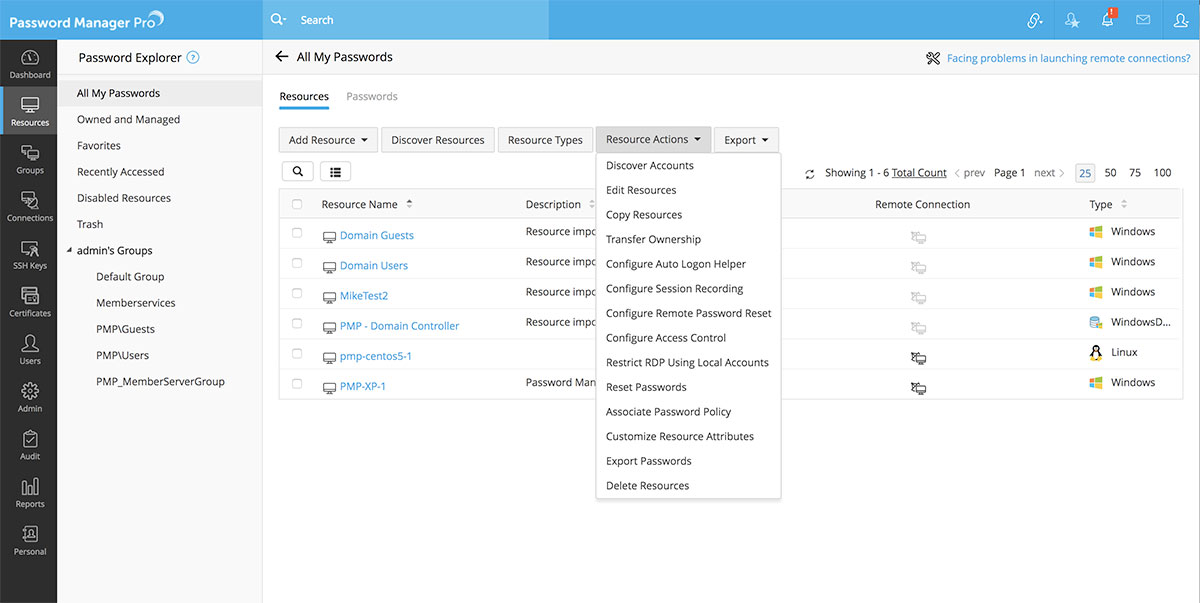The image size is (1200, 603).
Task: Tick the checkbox for MikeTest2
Action: tap(297, 293)
